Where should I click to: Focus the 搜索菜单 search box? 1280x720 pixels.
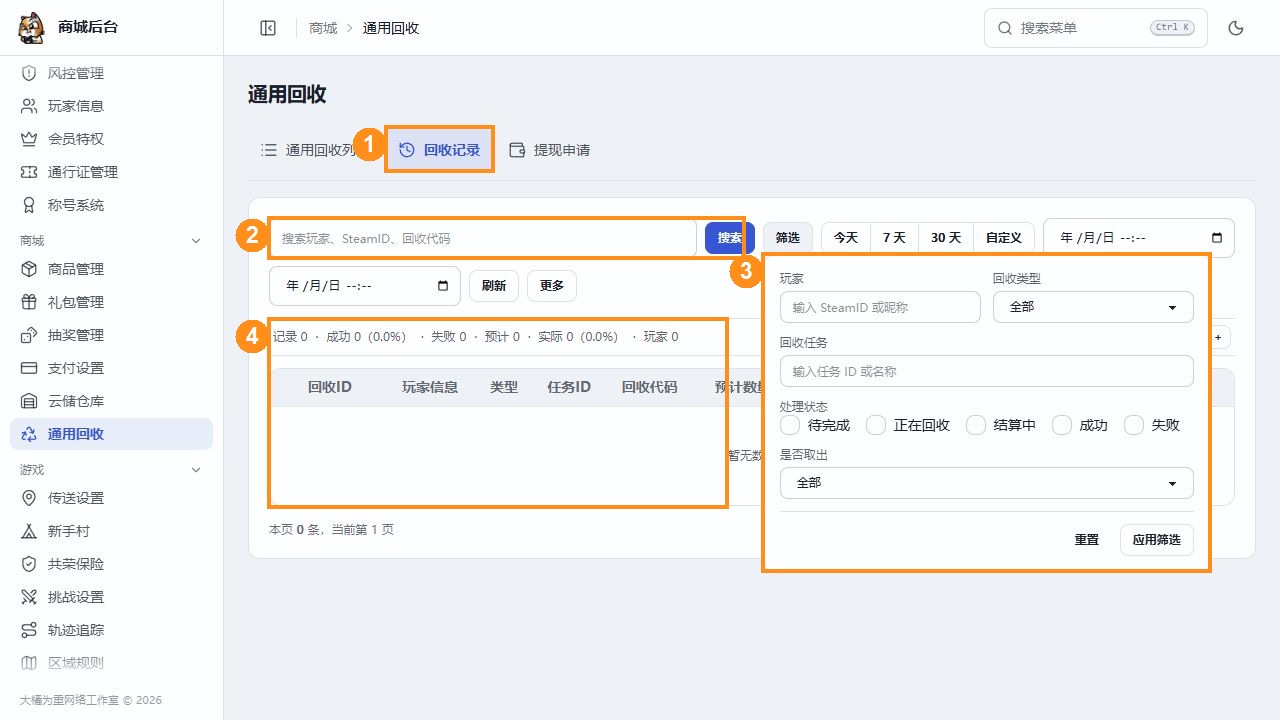(x=1096, y=28)
